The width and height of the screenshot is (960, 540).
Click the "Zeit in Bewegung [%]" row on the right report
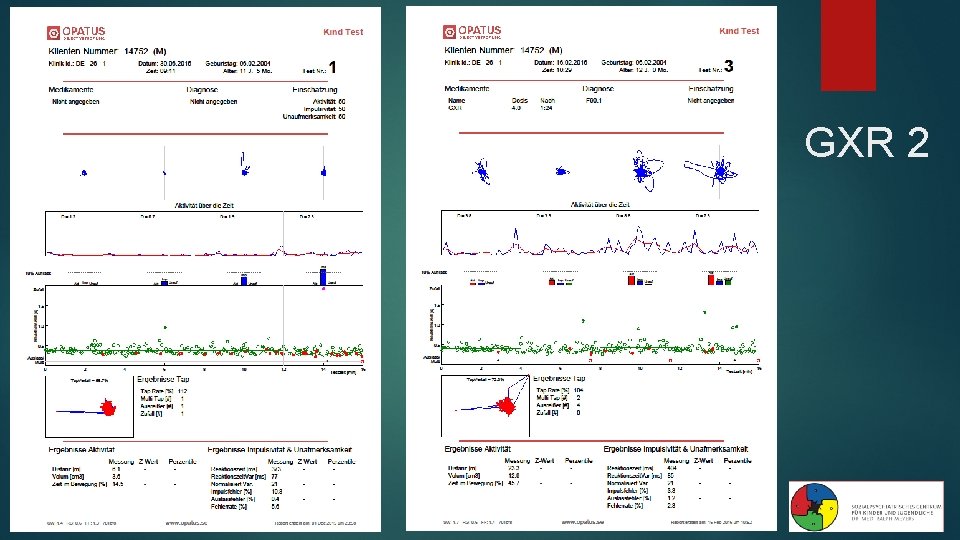(512, 483)
